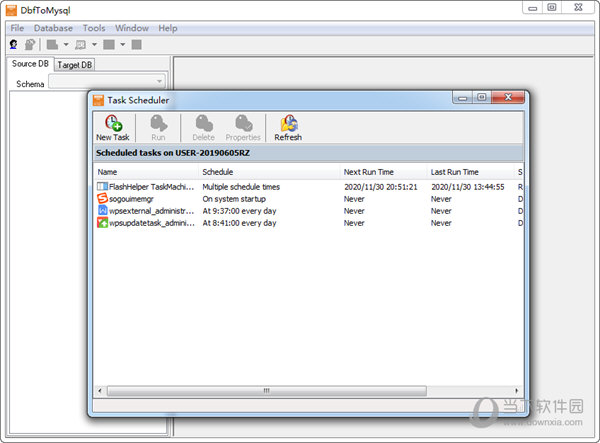
Task: Switch to the Source DB tab
Action: pos(30,64)
